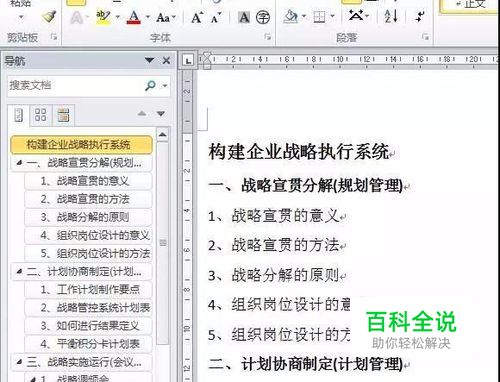Select 3、战略分解的原则 in navigation
Screen dimensions: 500x382
tap(88, 217)
